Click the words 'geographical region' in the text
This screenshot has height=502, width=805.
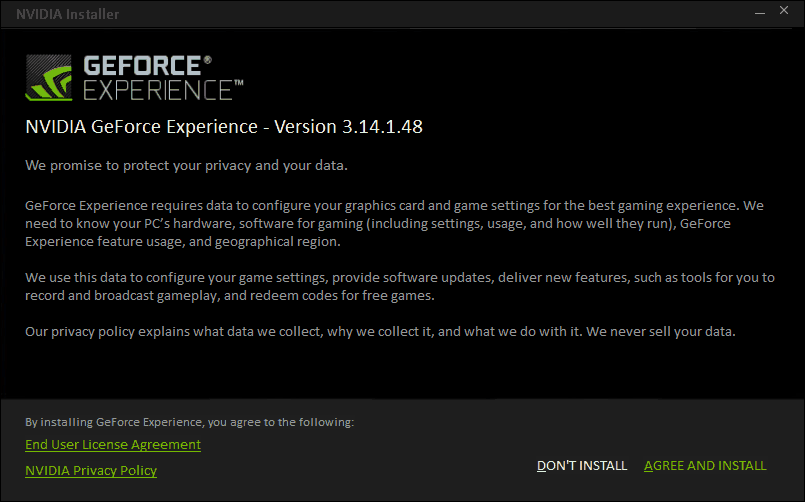click(x=277, y=242)
